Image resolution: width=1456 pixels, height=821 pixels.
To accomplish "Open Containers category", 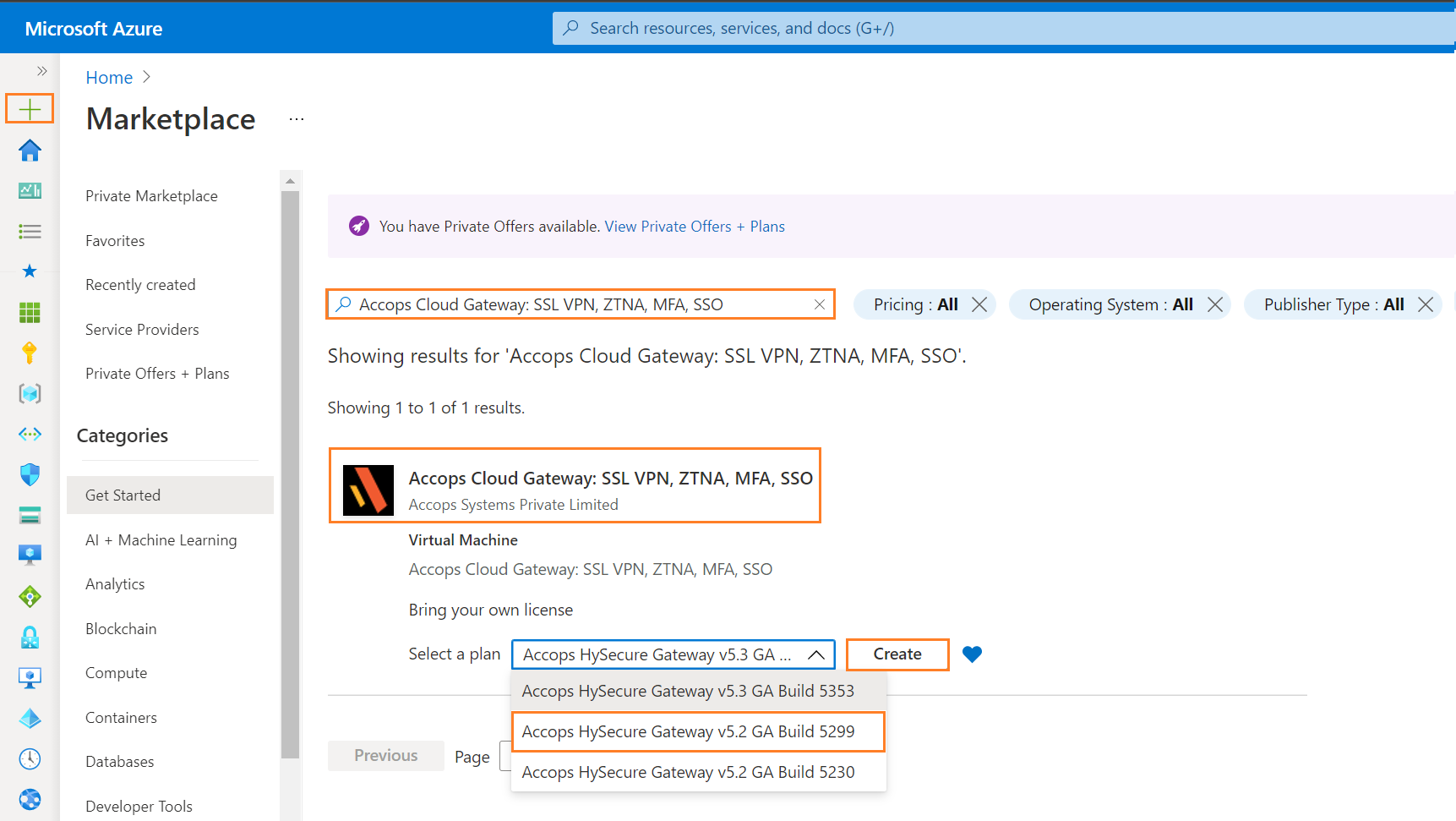I will pos(121,718).
